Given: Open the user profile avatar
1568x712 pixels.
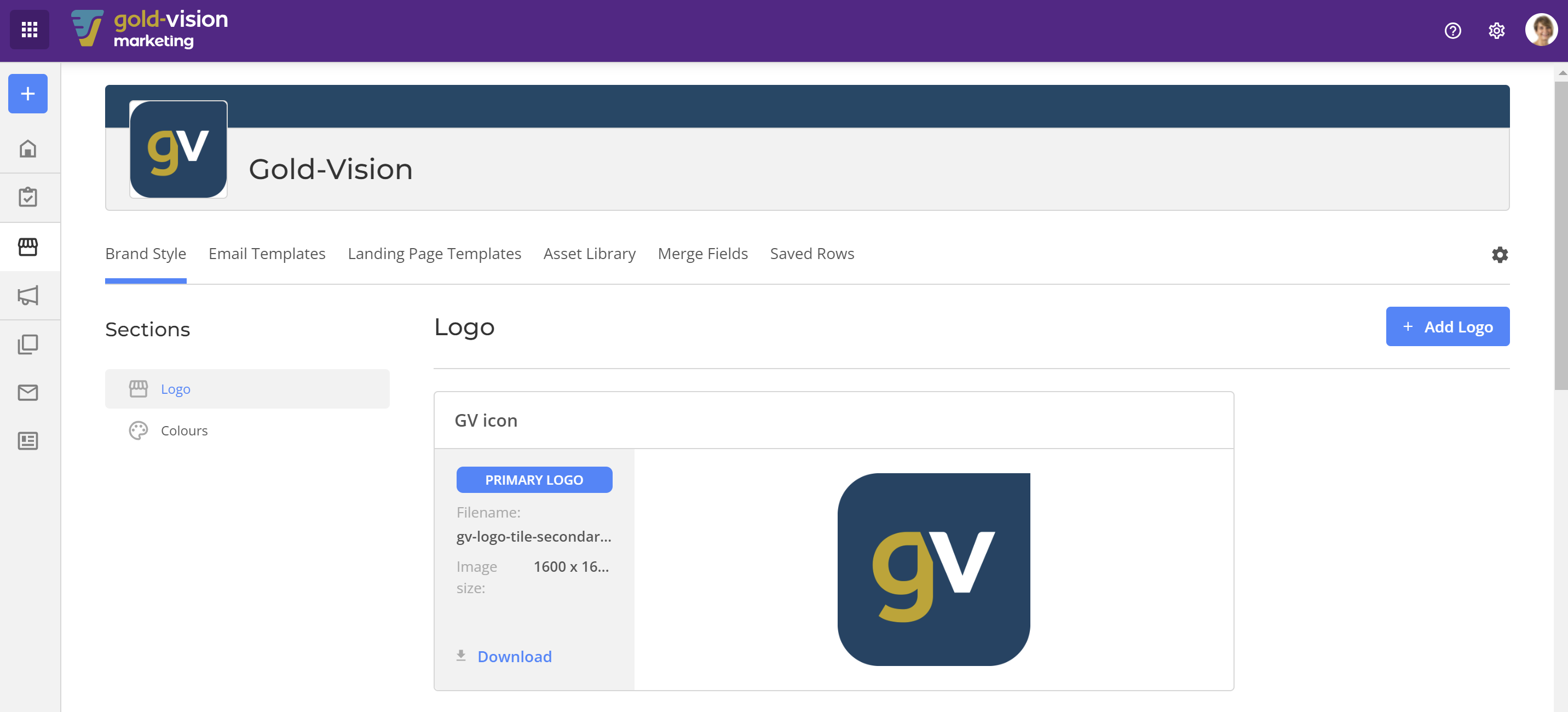Looking at the screenshot, I should click(x=1541, y=30).
